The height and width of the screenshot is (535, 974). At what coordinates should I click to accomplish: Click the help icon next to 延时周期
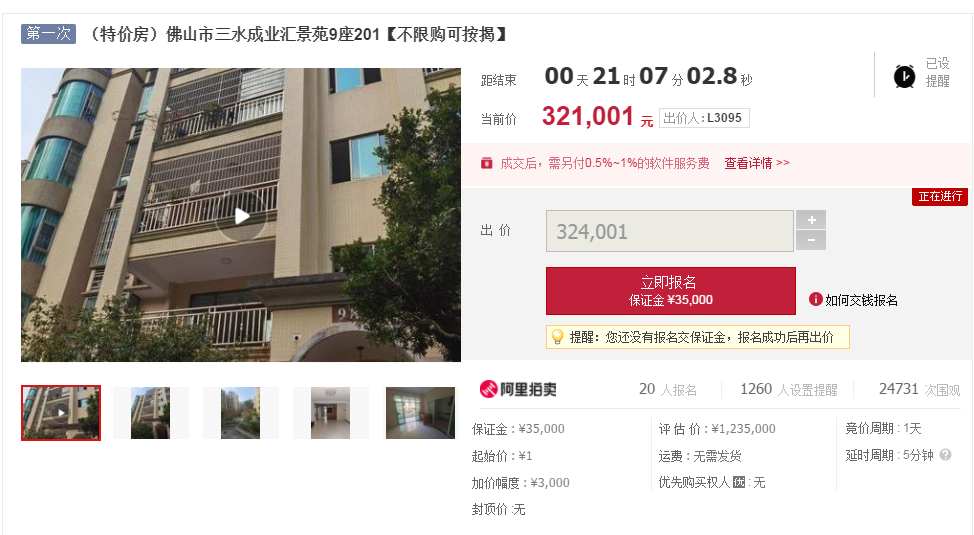tap(945, 455)
